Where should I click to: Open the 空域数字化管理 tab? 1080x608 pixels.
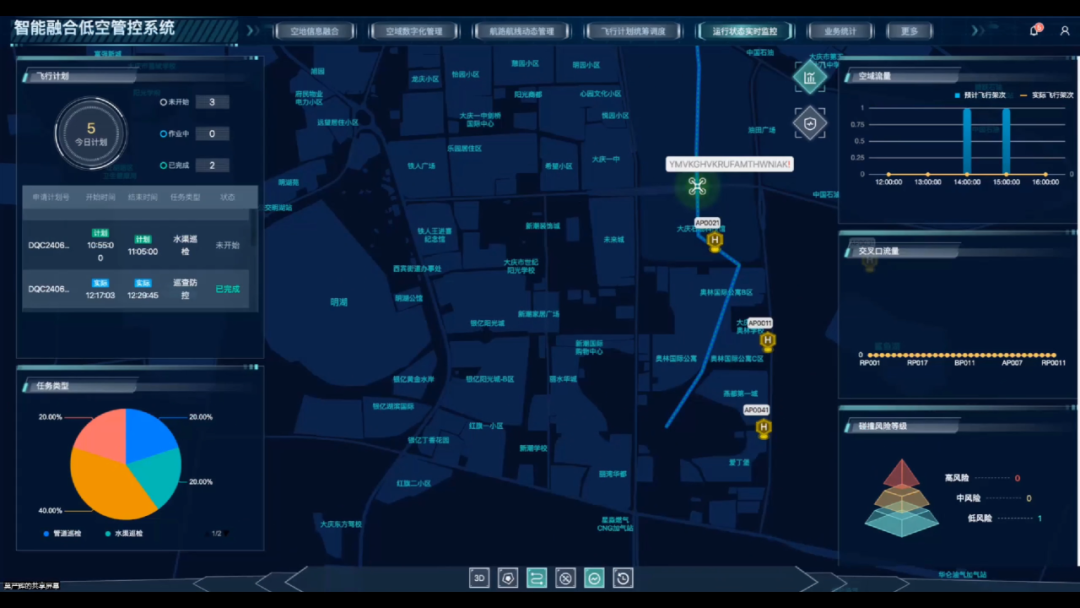tap(414, 31)
